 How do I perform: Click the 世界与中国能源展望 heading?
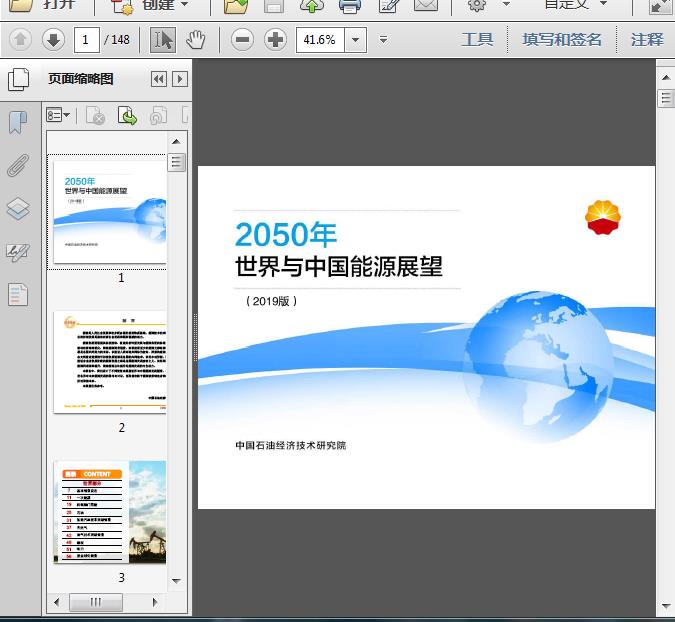[x=339, y=266]
